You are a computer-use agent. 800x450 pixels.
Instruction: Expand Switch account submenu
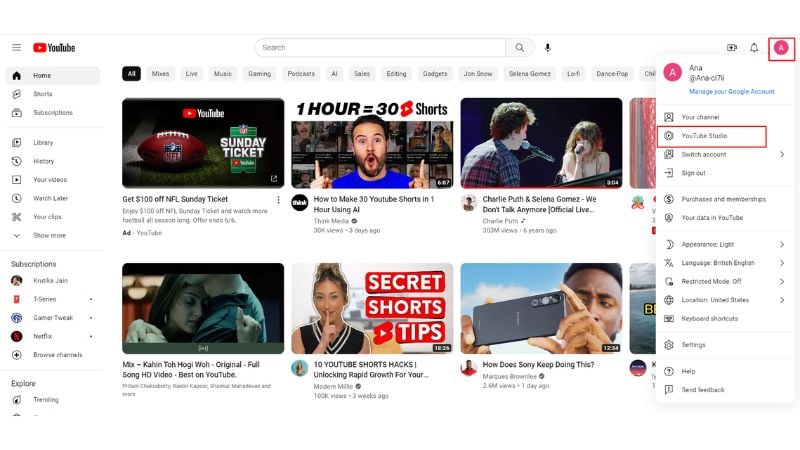coord(725,154)
